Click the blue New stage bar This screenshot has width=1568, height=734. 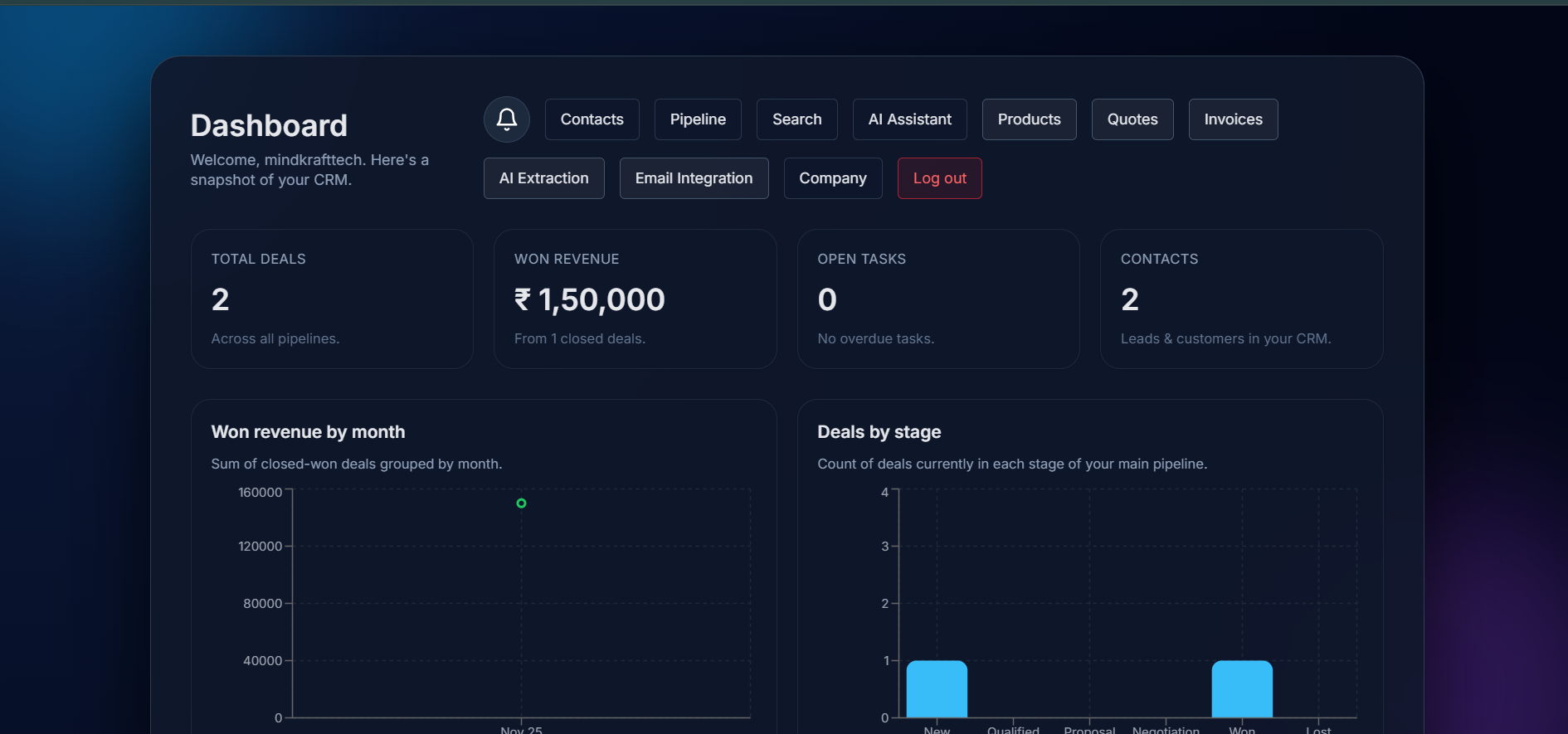coord(937,689)
